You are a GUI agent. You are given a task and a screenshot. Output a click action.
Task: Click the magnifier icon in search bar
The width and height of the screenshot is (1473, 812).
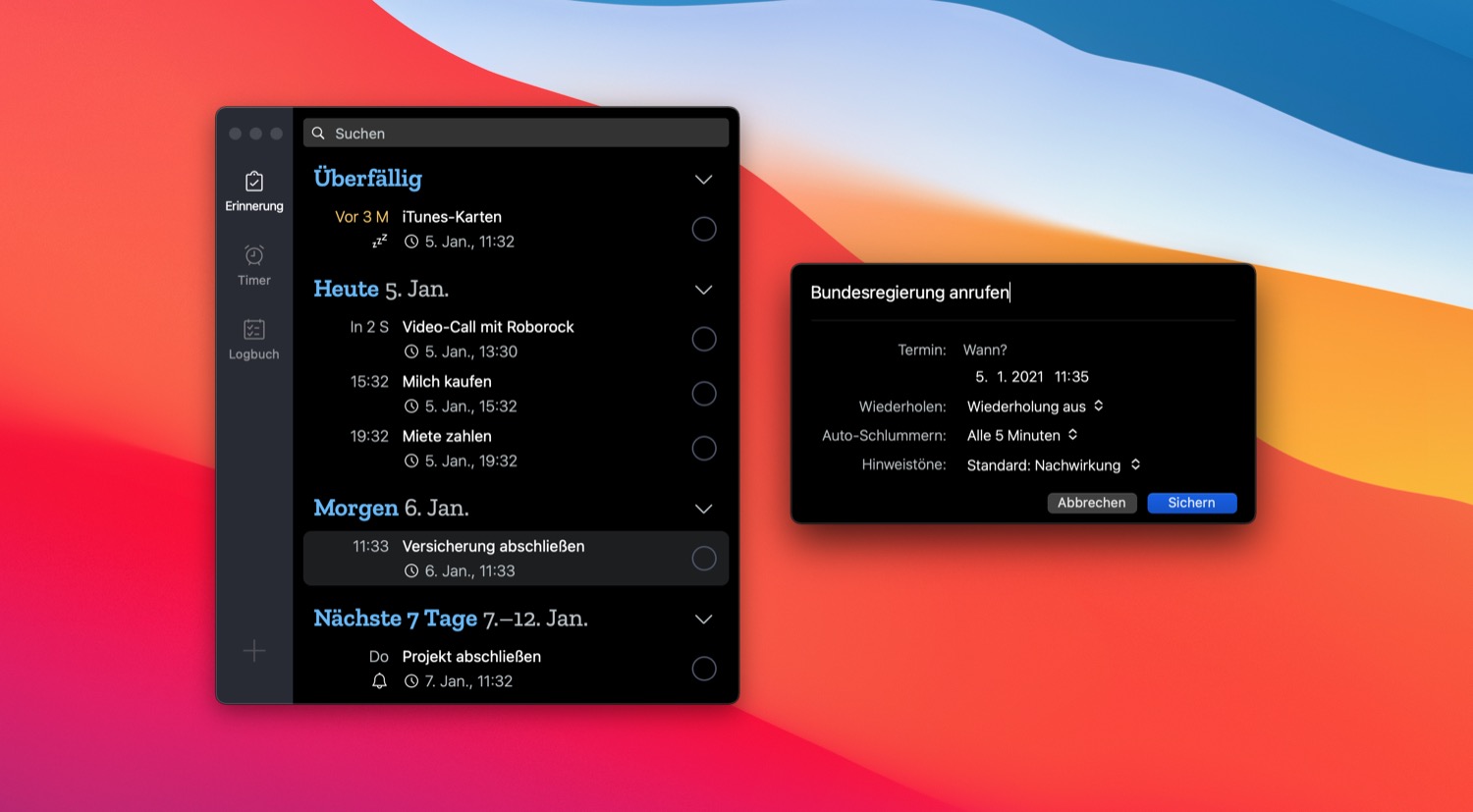tap(318, 134)
